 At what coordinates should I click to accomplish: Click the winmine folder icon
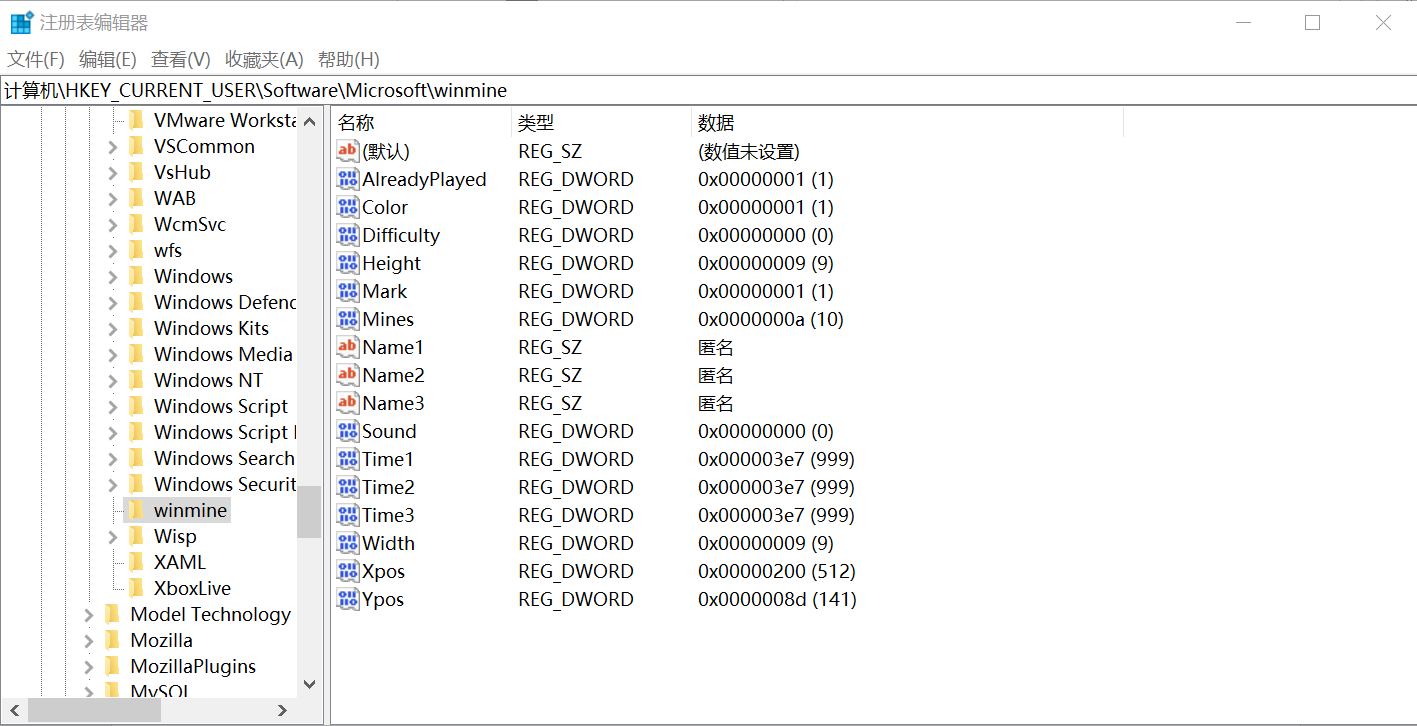(x=136, y=510)
